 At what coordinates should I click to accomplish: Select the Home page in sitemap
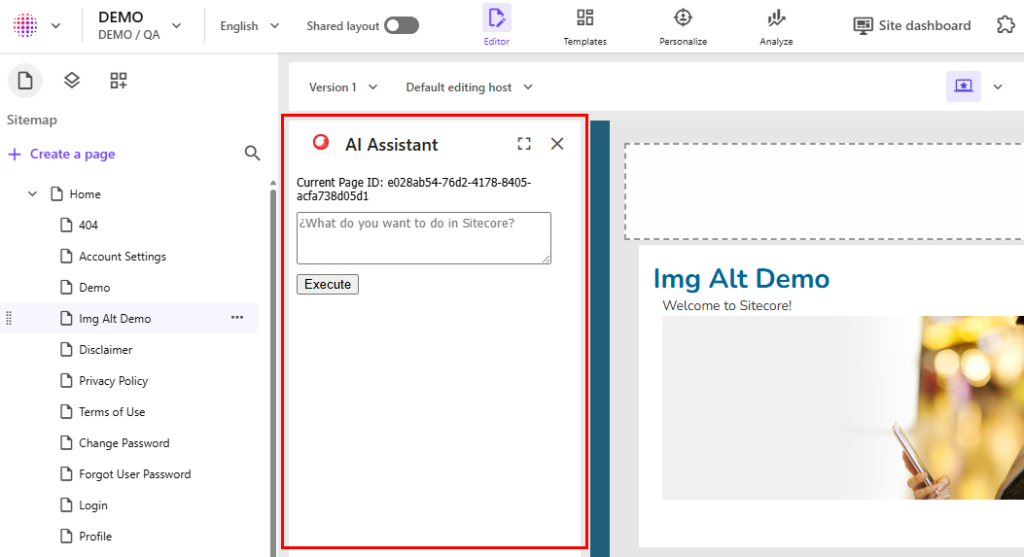85,194
